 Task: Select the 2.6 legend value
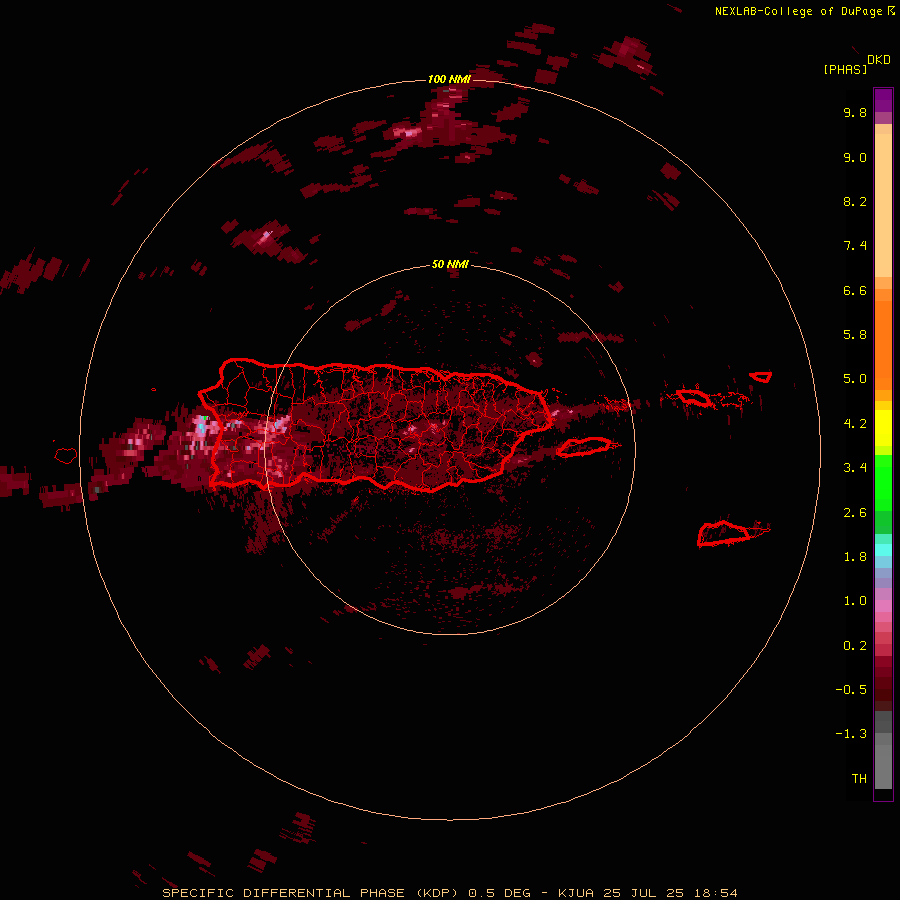[855, 513]
